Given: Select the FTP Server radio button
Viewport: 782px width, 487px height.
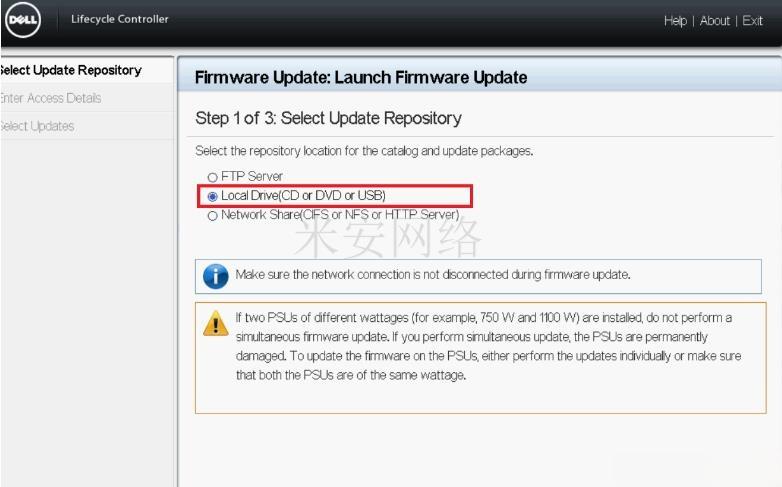Looking at the screenshot, I should (x=212, y=177).
